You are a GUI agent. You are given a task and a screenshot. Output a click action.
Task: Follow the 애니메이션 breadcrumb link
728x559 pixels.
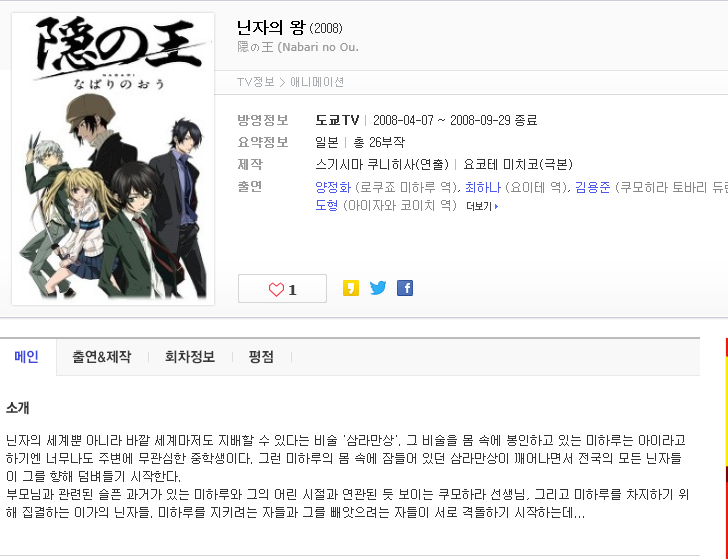coord(317,82)
